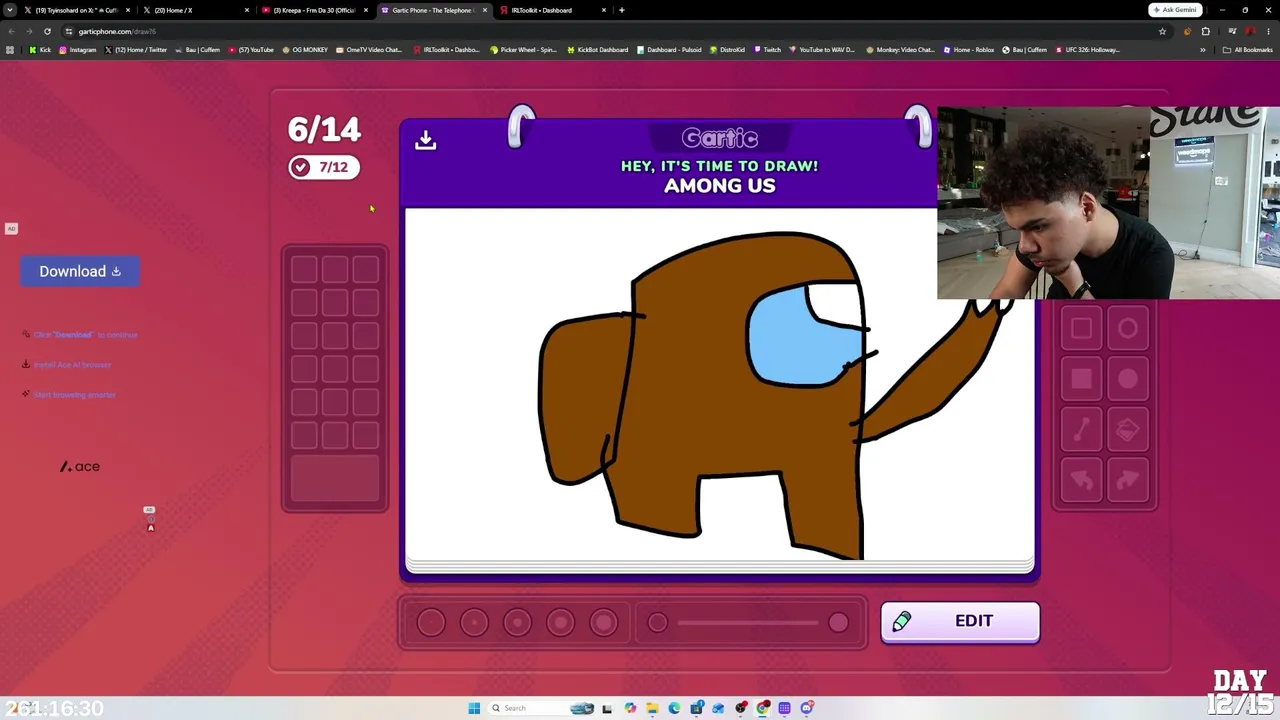This screenshot has height=720, width=1280.
Task: Select the straight line tool
Action: tap(1082, 430)
